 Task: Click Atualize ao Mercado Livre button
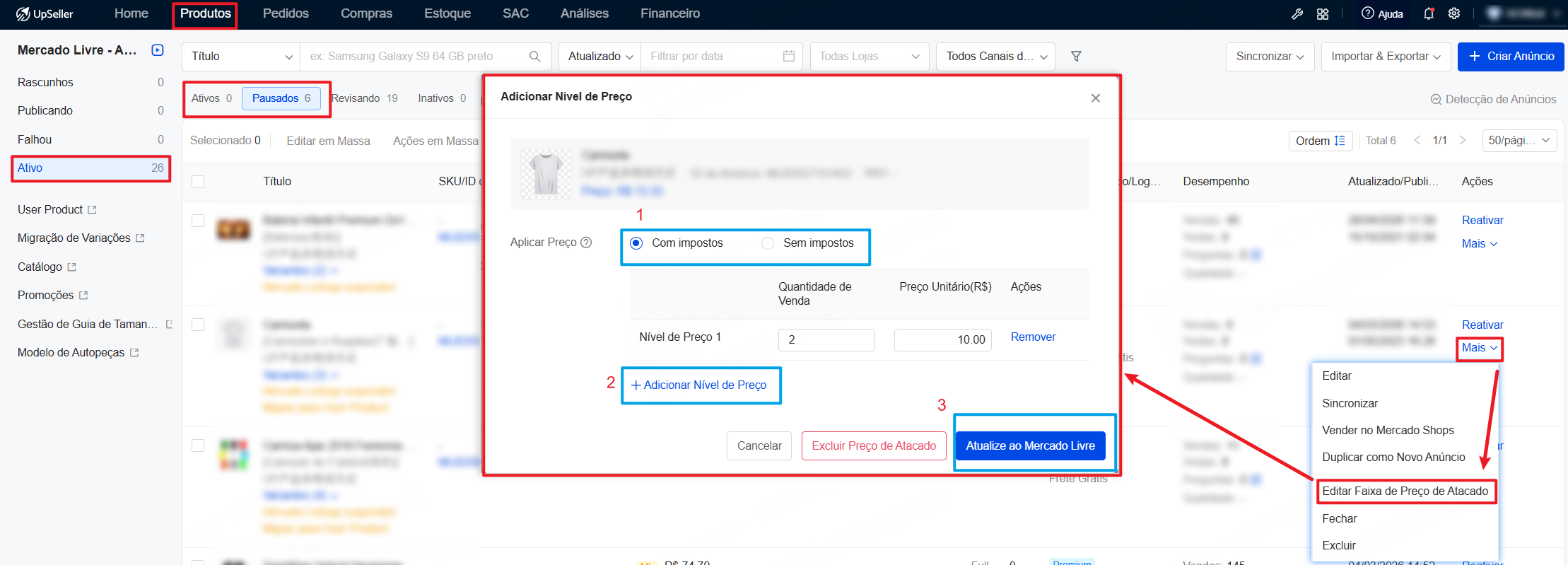(x=1031, y=446)
